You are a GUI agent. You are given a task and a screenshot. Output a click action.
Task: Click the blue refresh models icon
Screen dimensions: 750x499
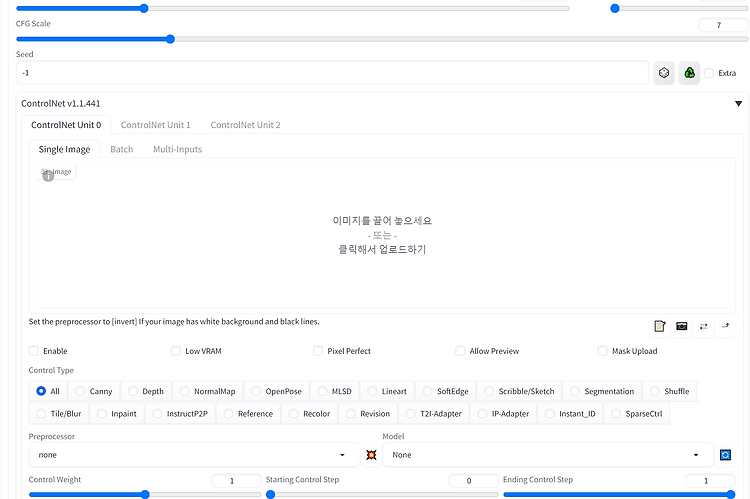coord(725,455)
